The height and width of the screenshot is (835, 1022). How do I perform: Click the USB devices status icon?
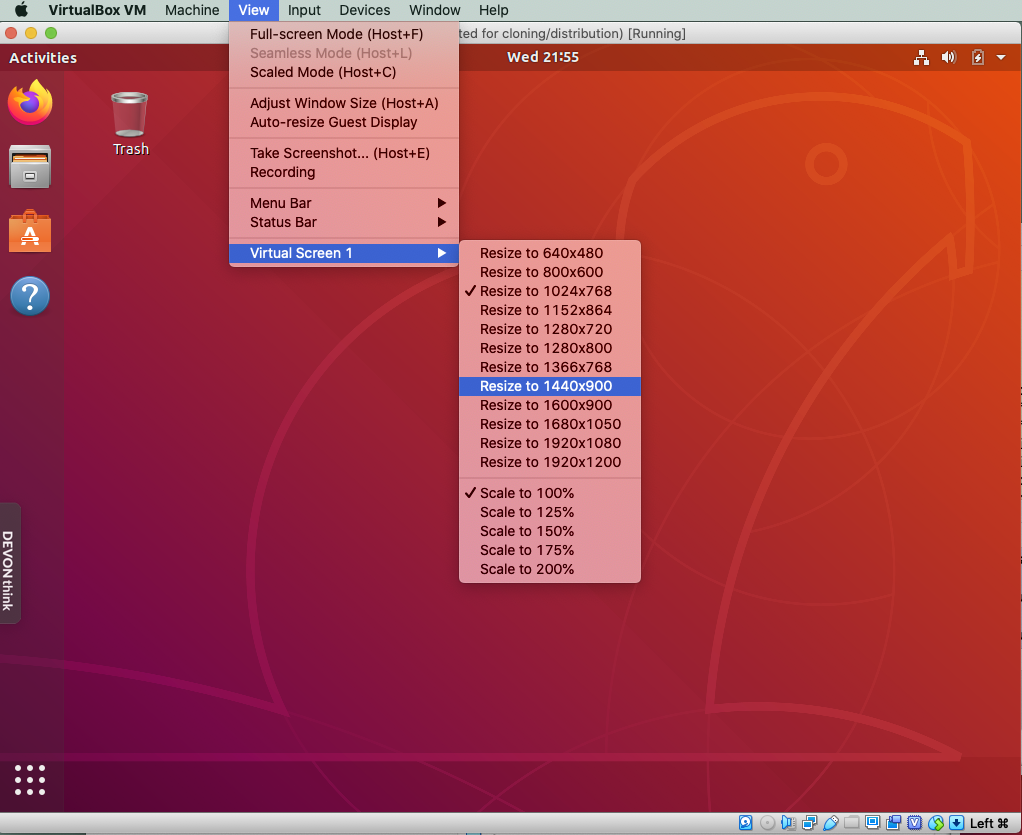point(831,823)
